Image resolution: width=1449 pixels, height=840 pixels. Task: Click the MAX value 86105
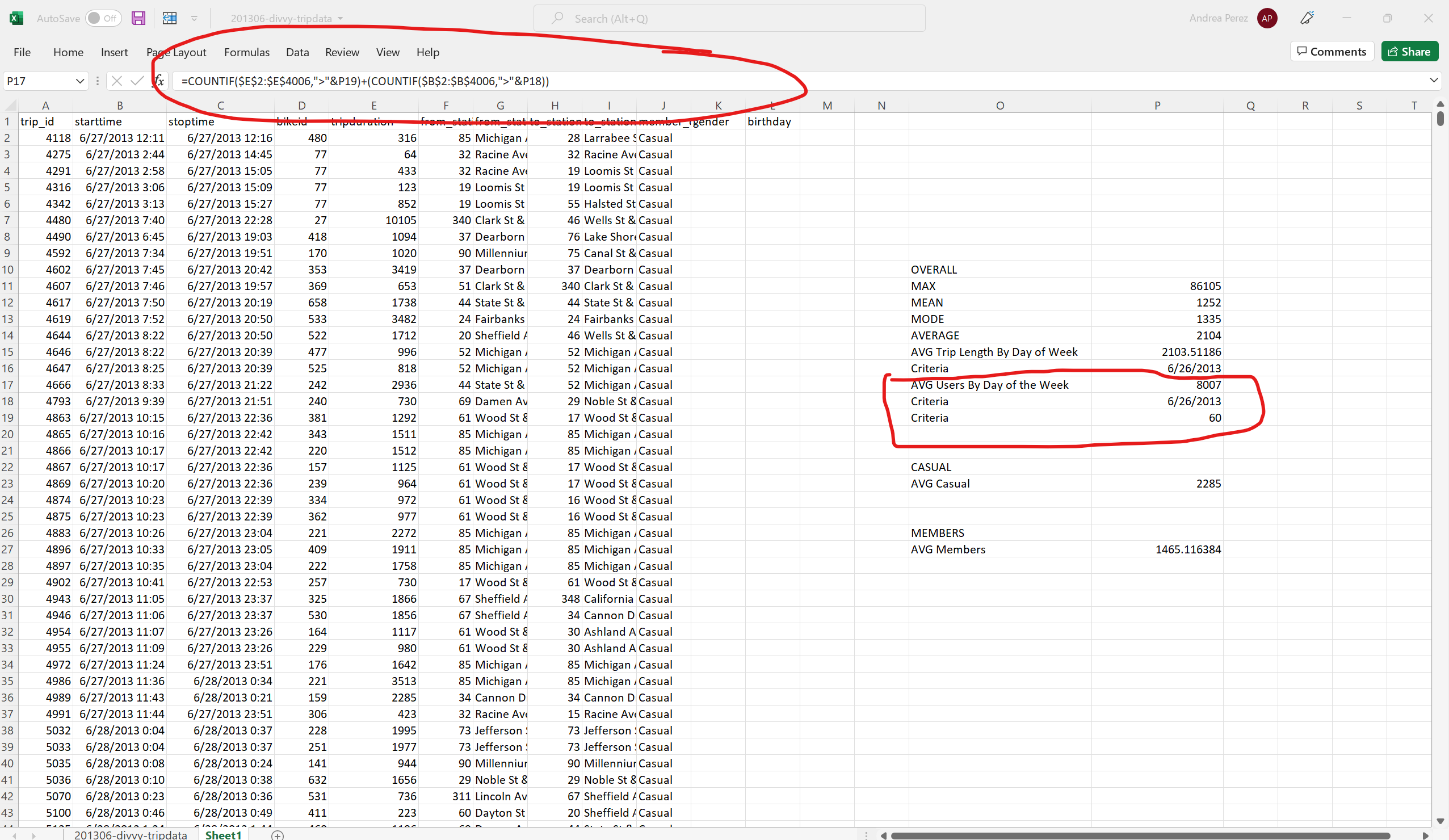(x=1157, y=286)
